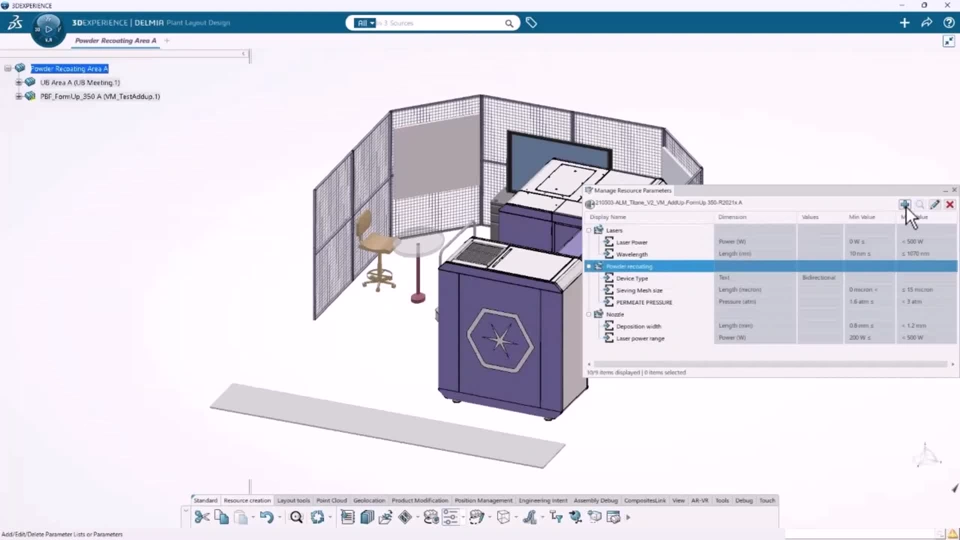Select the Sieving Mesh size parameter
This screenshot has width=960, height=540.
tap(771, 290)
